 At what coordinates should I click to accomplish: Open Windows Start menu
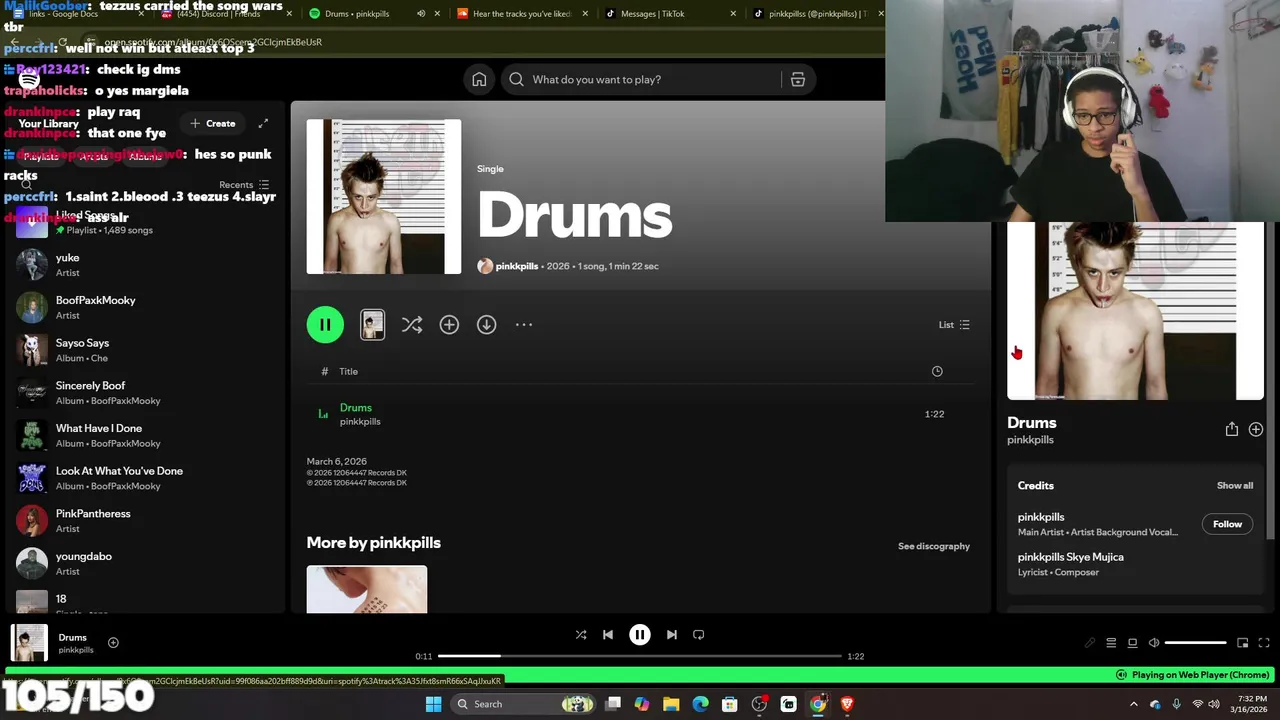click(x=433, y=704)
